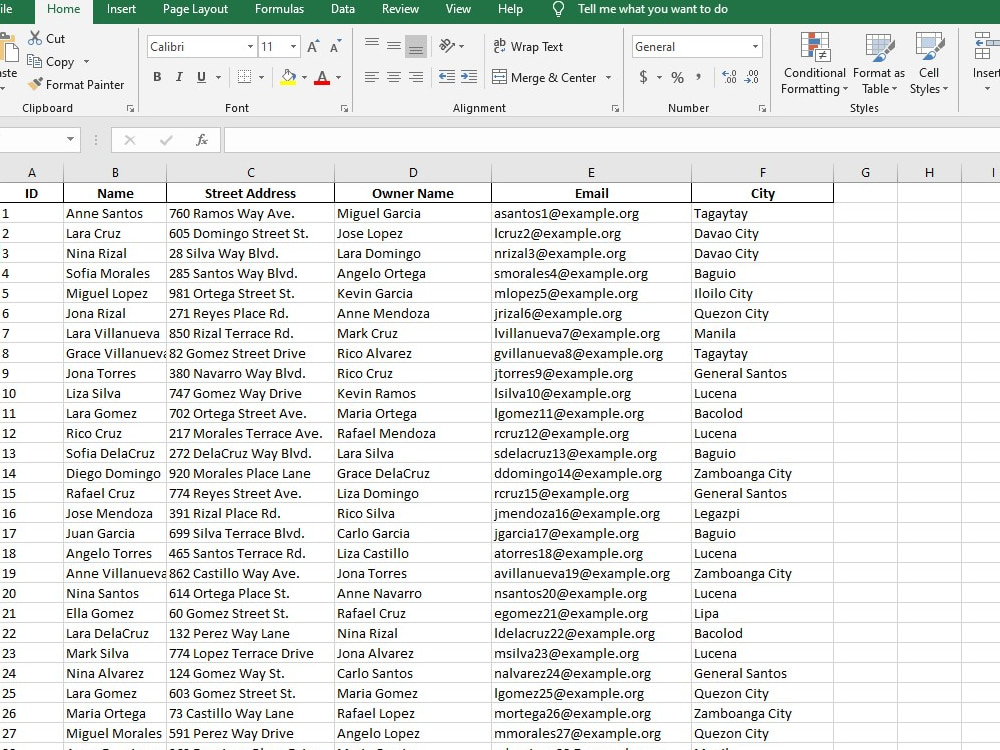This screenshot has width=1000, height=750.
Task: Select the Zamboanga City cell in row 14
Action: coord(762,473)
